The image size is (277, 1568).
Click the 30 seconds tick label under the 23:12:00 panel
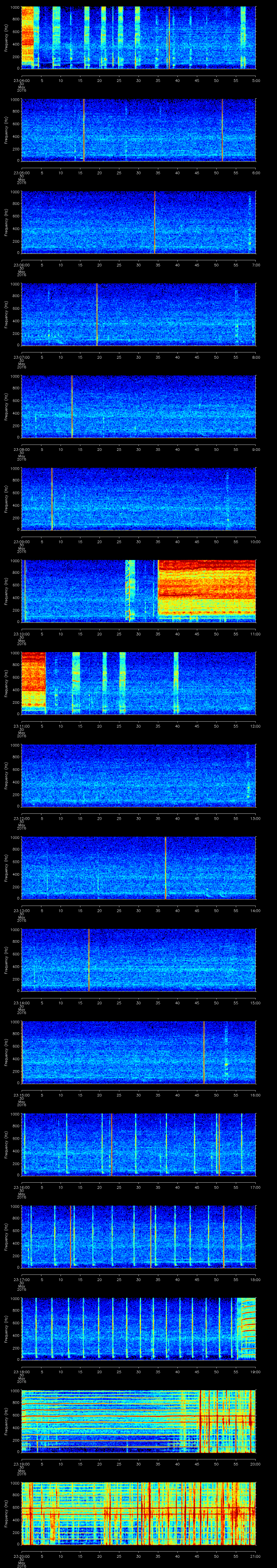(x=138, y=819)
